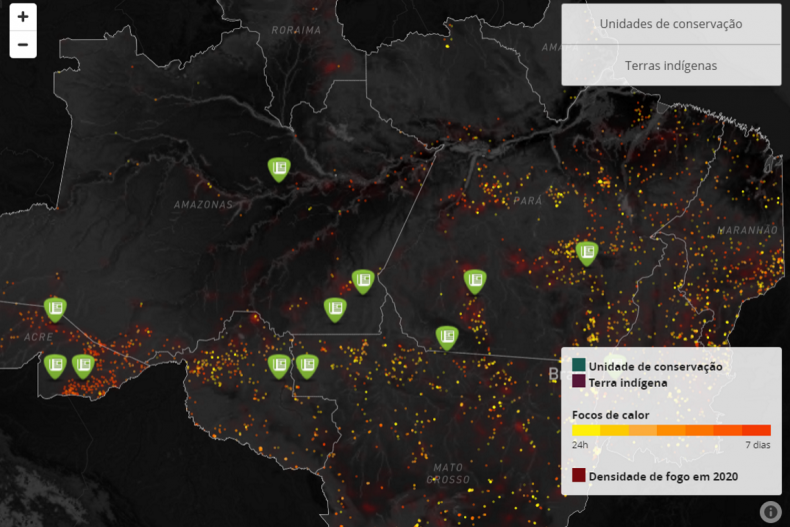
Task: Select upper marker of southeastern Amazonas pair
Action: tap(363, 280)
